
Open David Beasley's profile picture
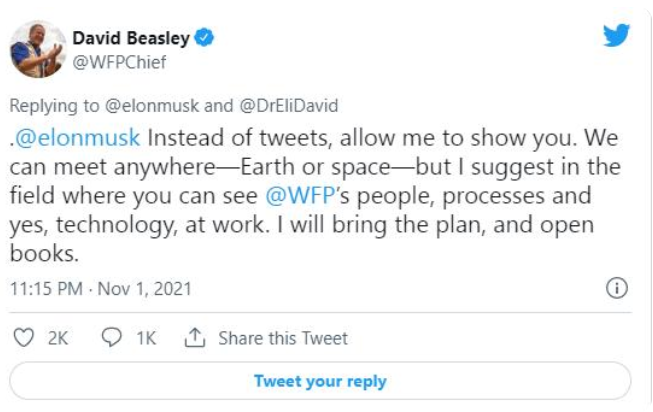(38, 49)
